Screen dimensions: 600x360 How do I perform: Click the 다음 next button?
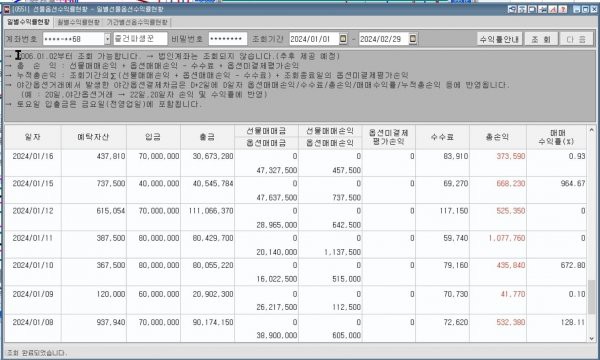pyautogui.click(x=576, y=39)
